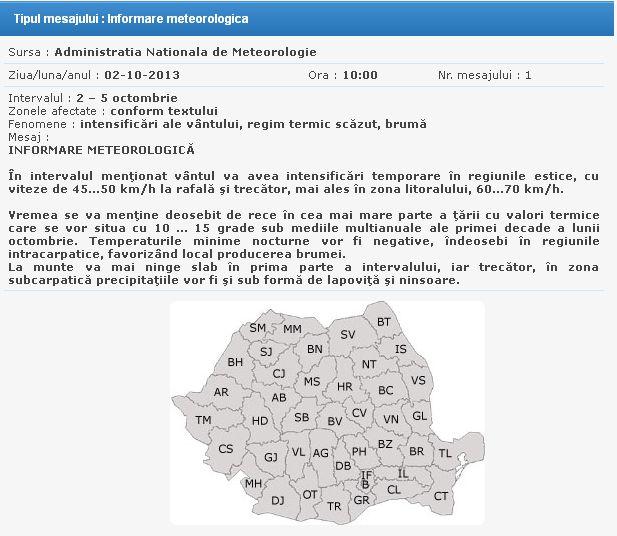This screenshot has height=536, width=617.
Task: Click the Iași (IS) county region
Action: coord(400,349)
